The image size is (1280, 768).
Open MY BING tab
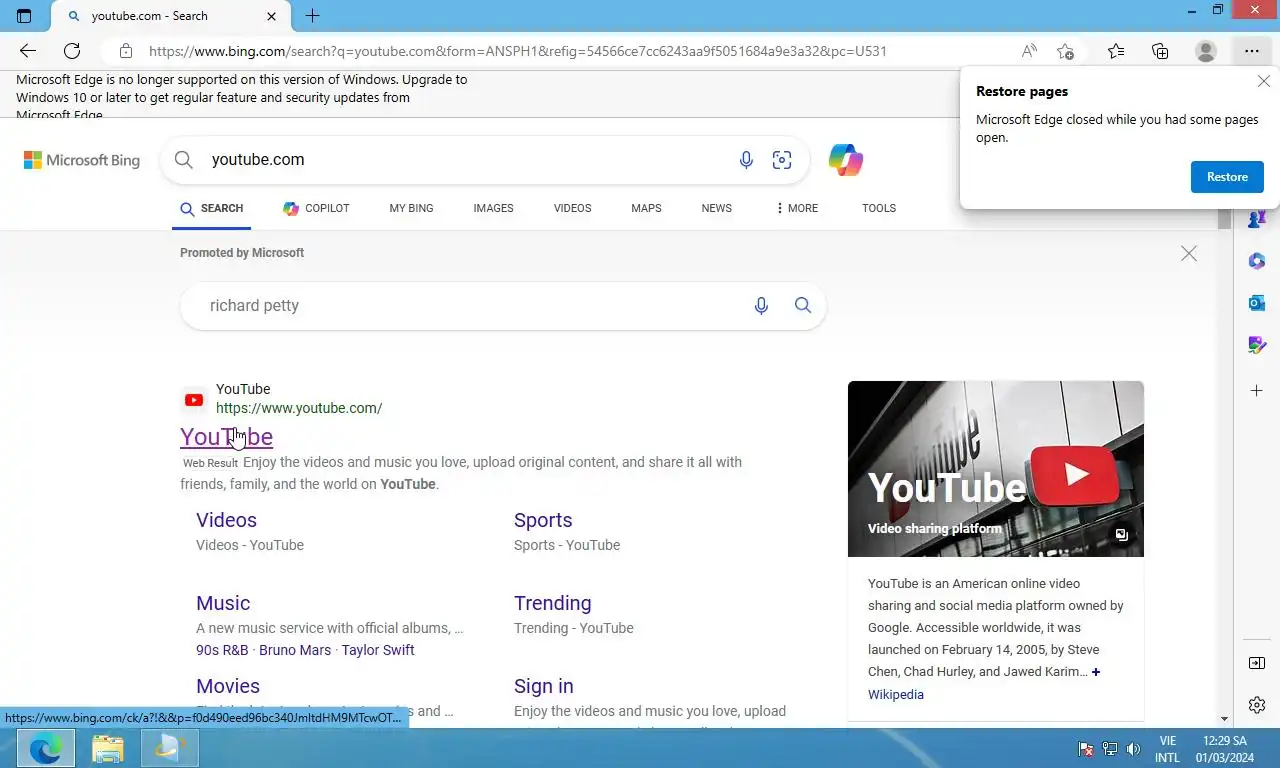(x=411, y=208)
